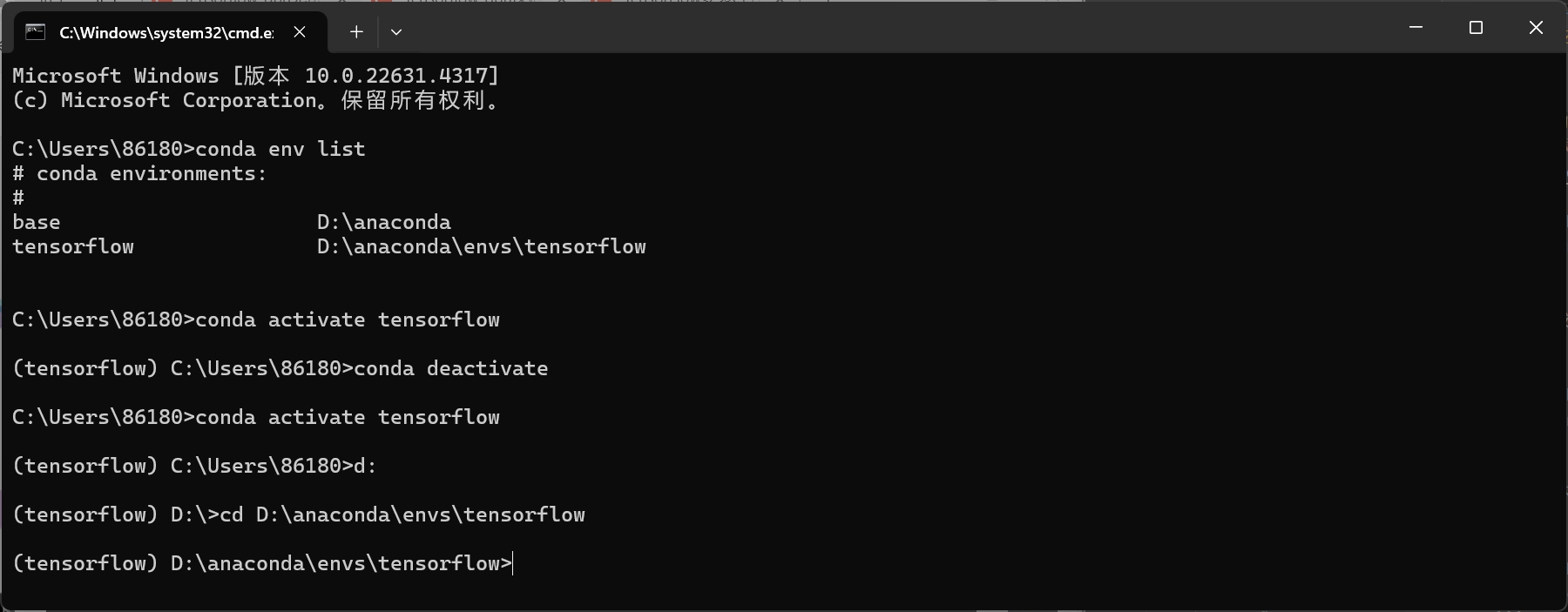Viewport: 1568px width, 612px height.
Task: Close the cmd.exe tab
Action: pos(300,32)
